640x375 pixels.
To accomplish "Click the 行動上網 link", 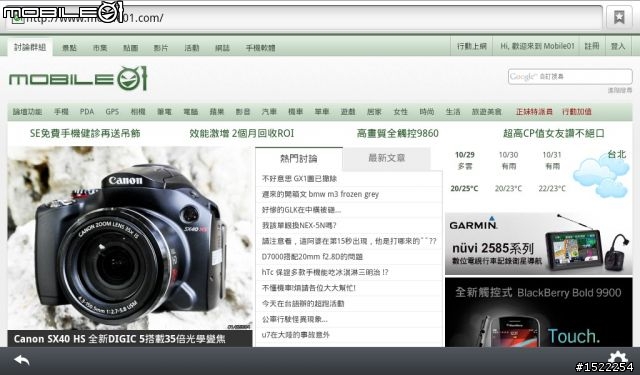I will click(471, 46).
